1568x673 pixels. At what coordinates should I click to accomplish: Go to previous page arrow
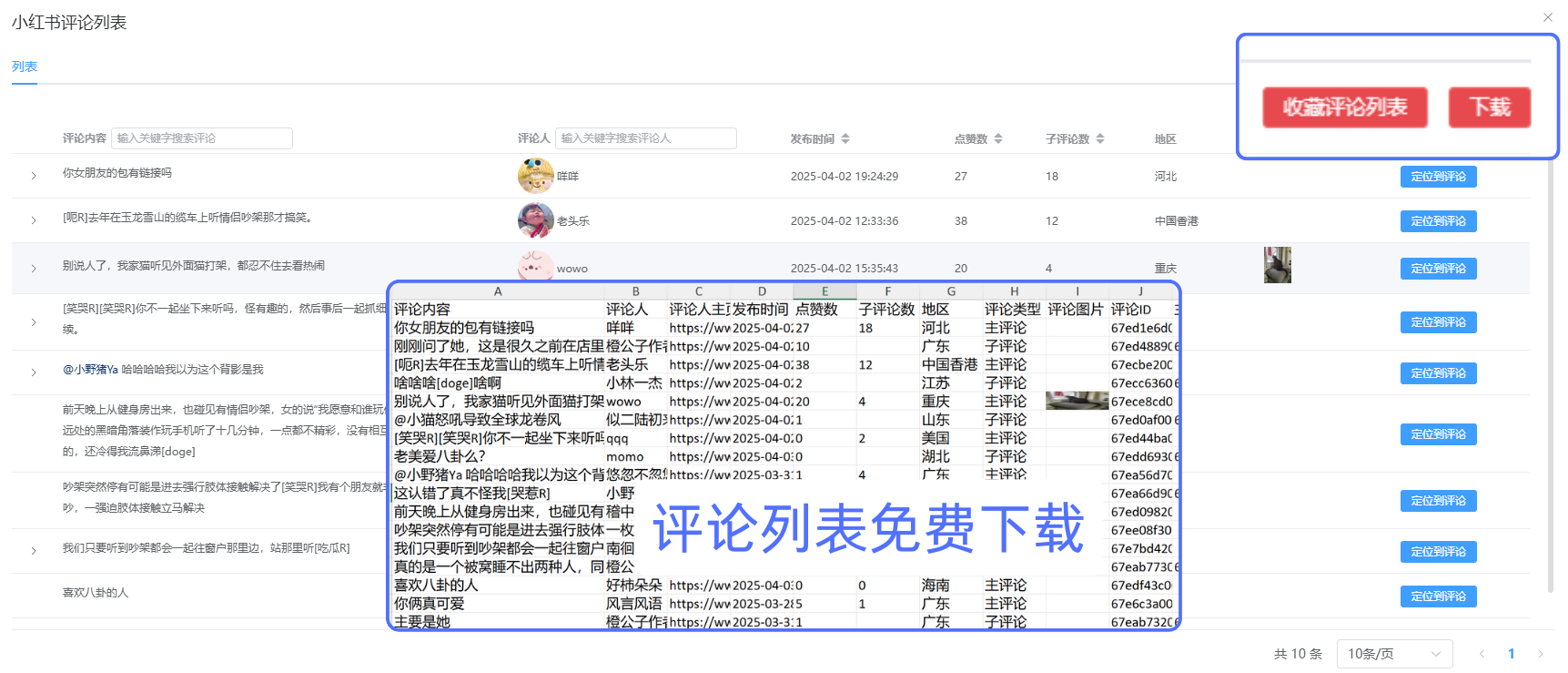(1482, 654)
